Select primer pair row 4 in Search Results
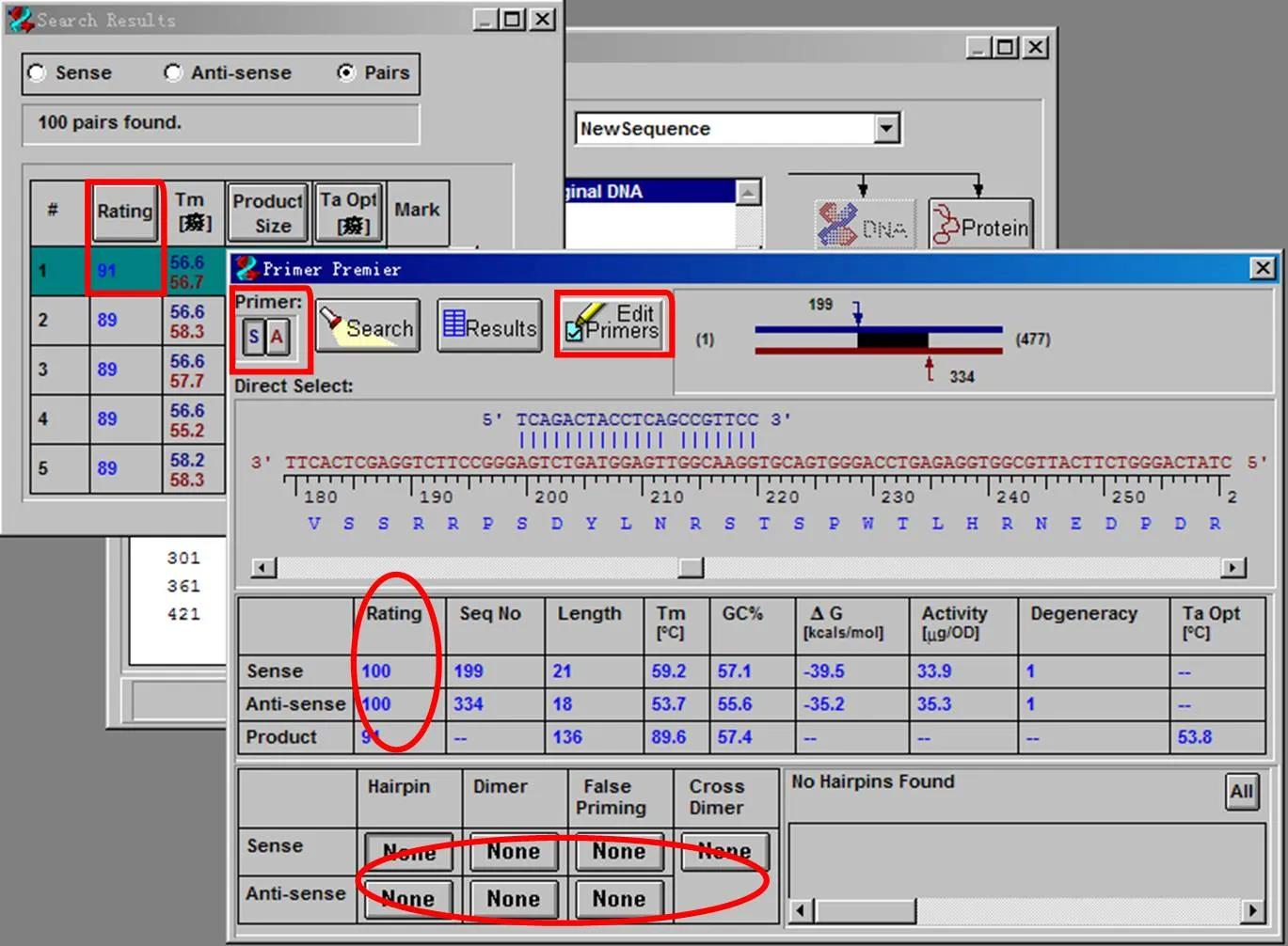The height and width of the screenshot is (946, 1288). click(128, 419)
